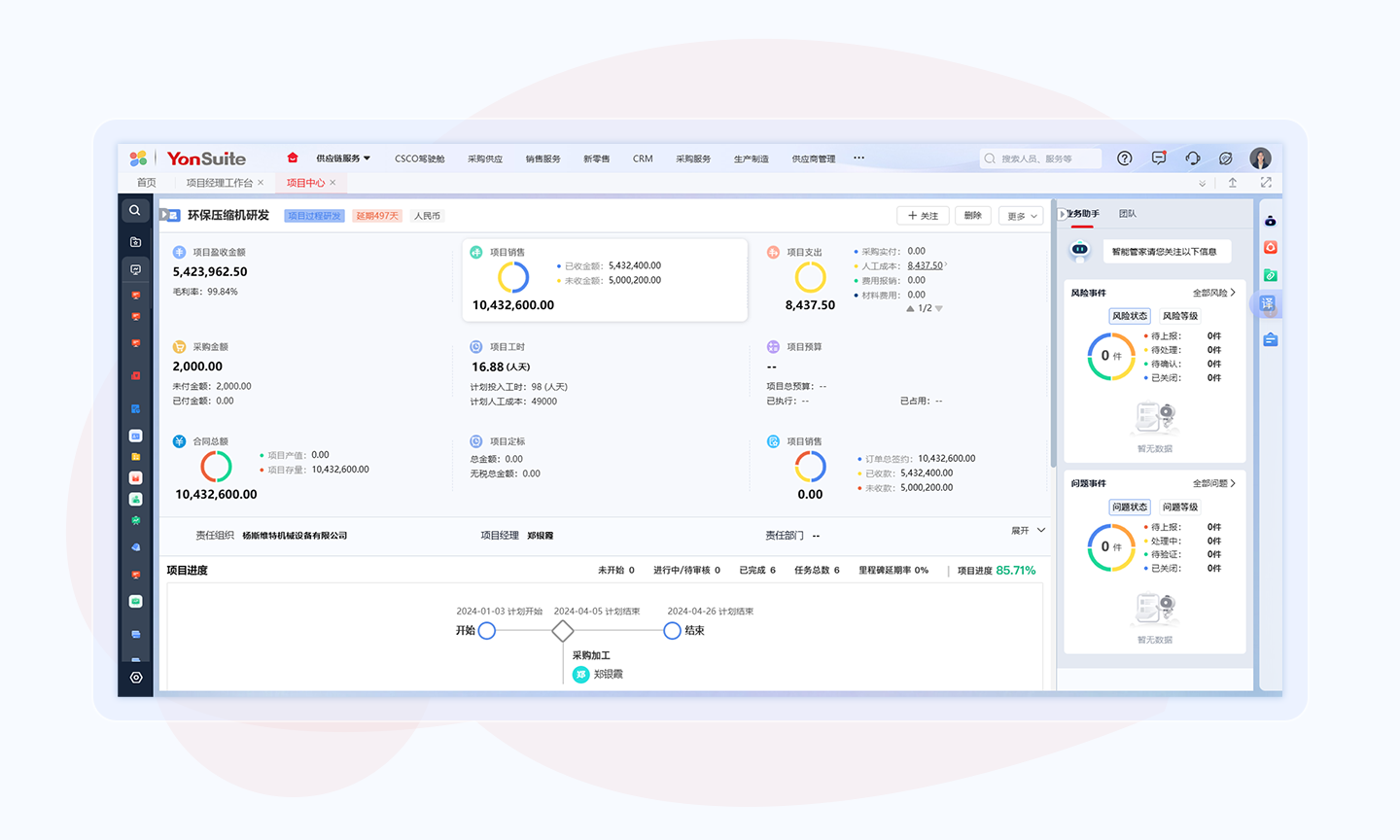Image resolution: width=1400 pixels, height=840 pixels.
Task: Open the 供应链服务 dropdown menu
Action: [342, 158]
